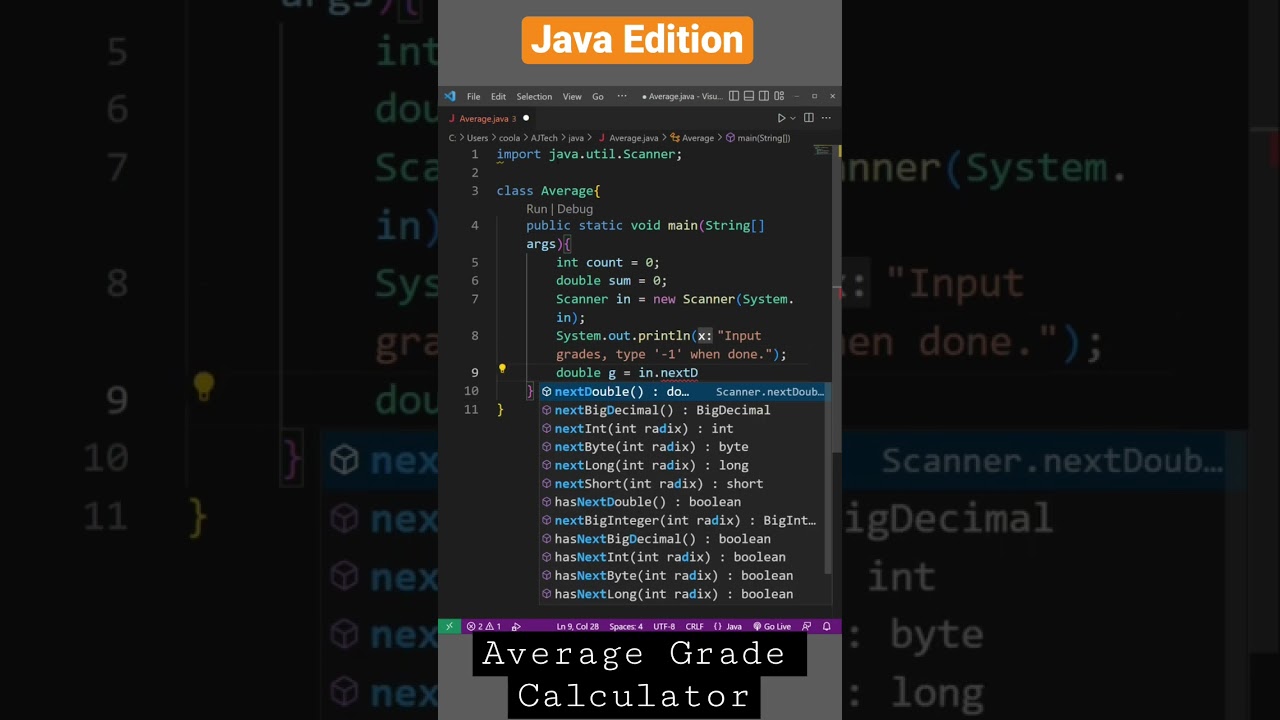Viewport: 1280px width, 720px height.
Task: Toggle the secondary side bar layout icon
Action: tap(764, 97)
